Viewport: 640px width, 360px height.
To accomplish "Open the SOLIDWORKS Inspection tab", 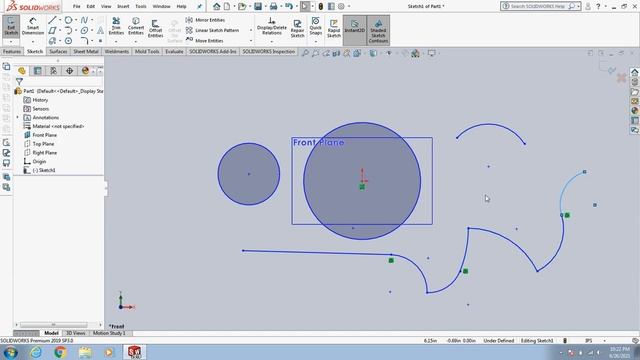I will coord(269,51).
